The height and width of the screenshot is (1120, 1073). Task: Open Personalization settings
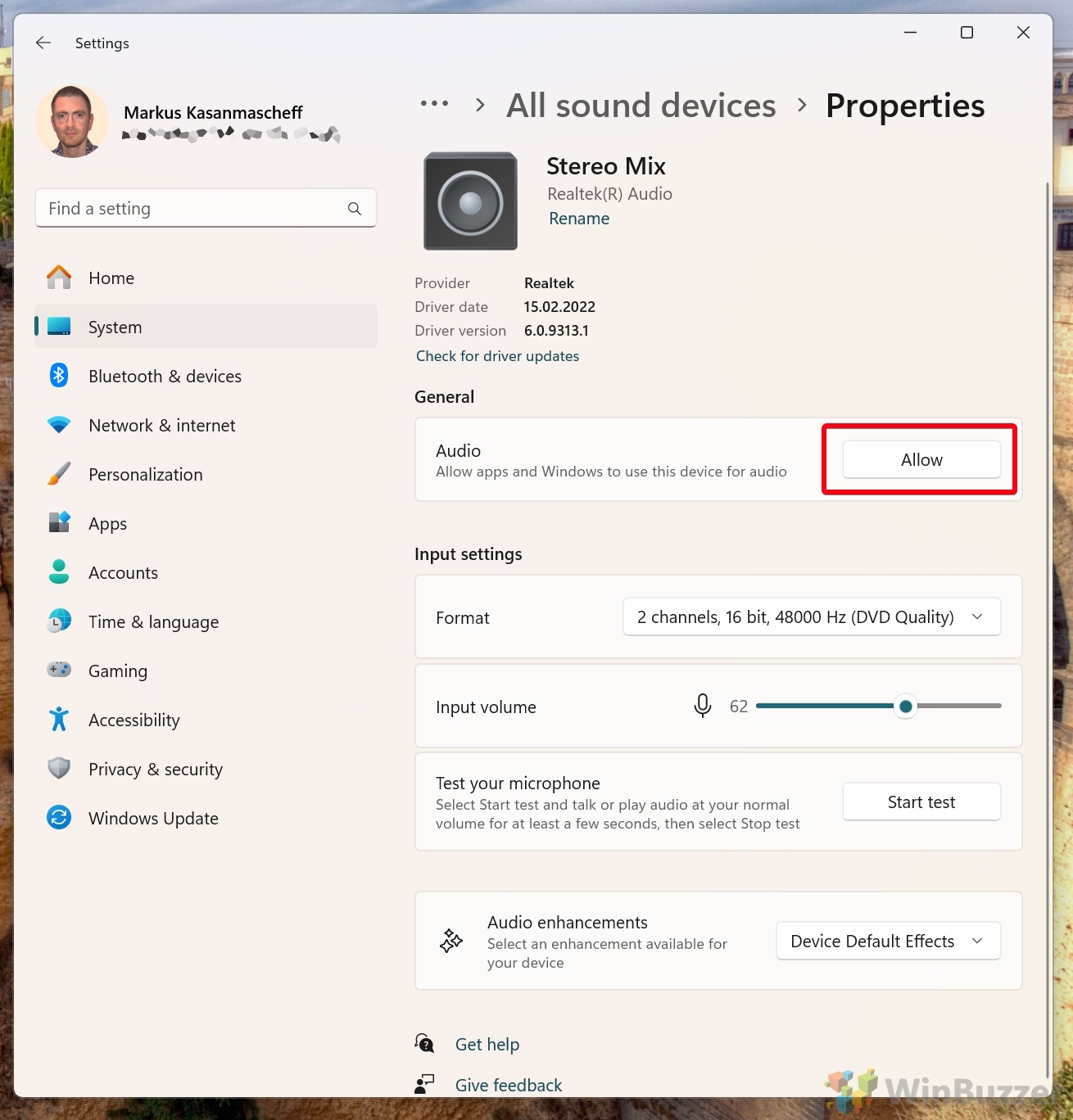coord(206,474)
